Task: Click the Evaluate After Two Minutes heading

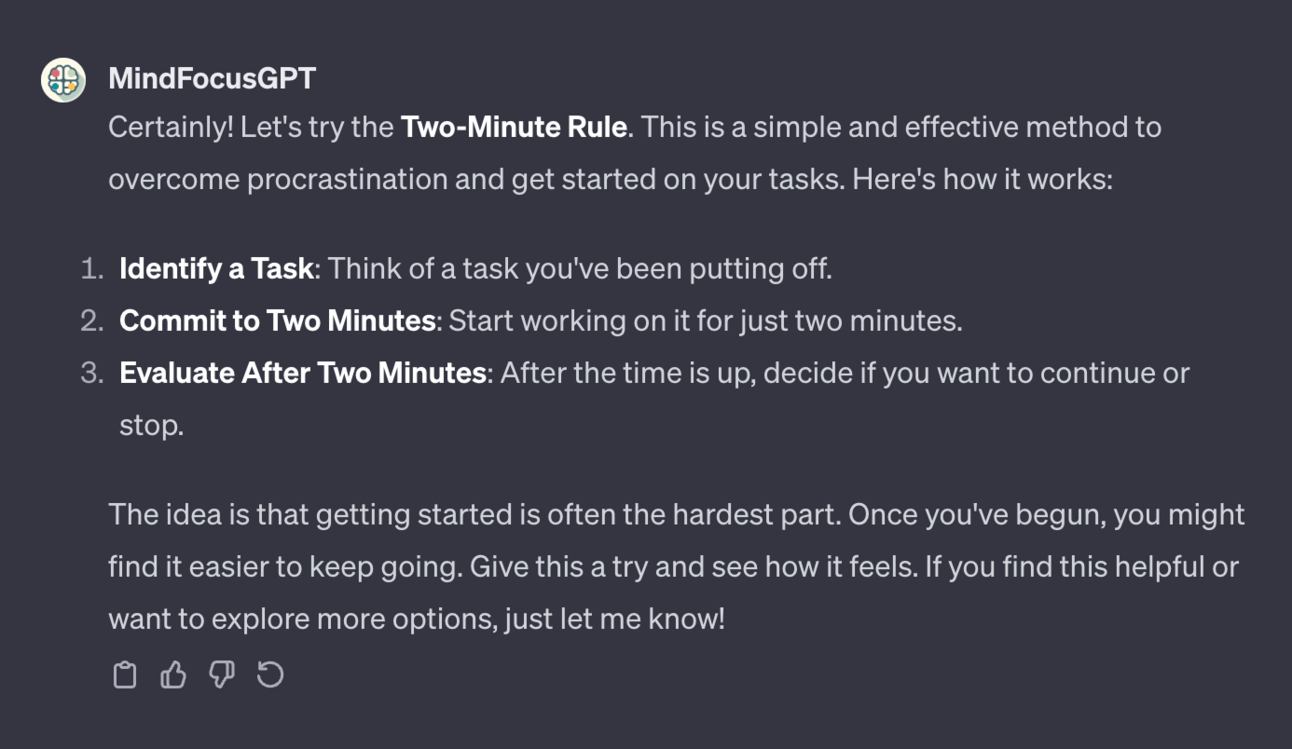Action: tap(303, 373)
